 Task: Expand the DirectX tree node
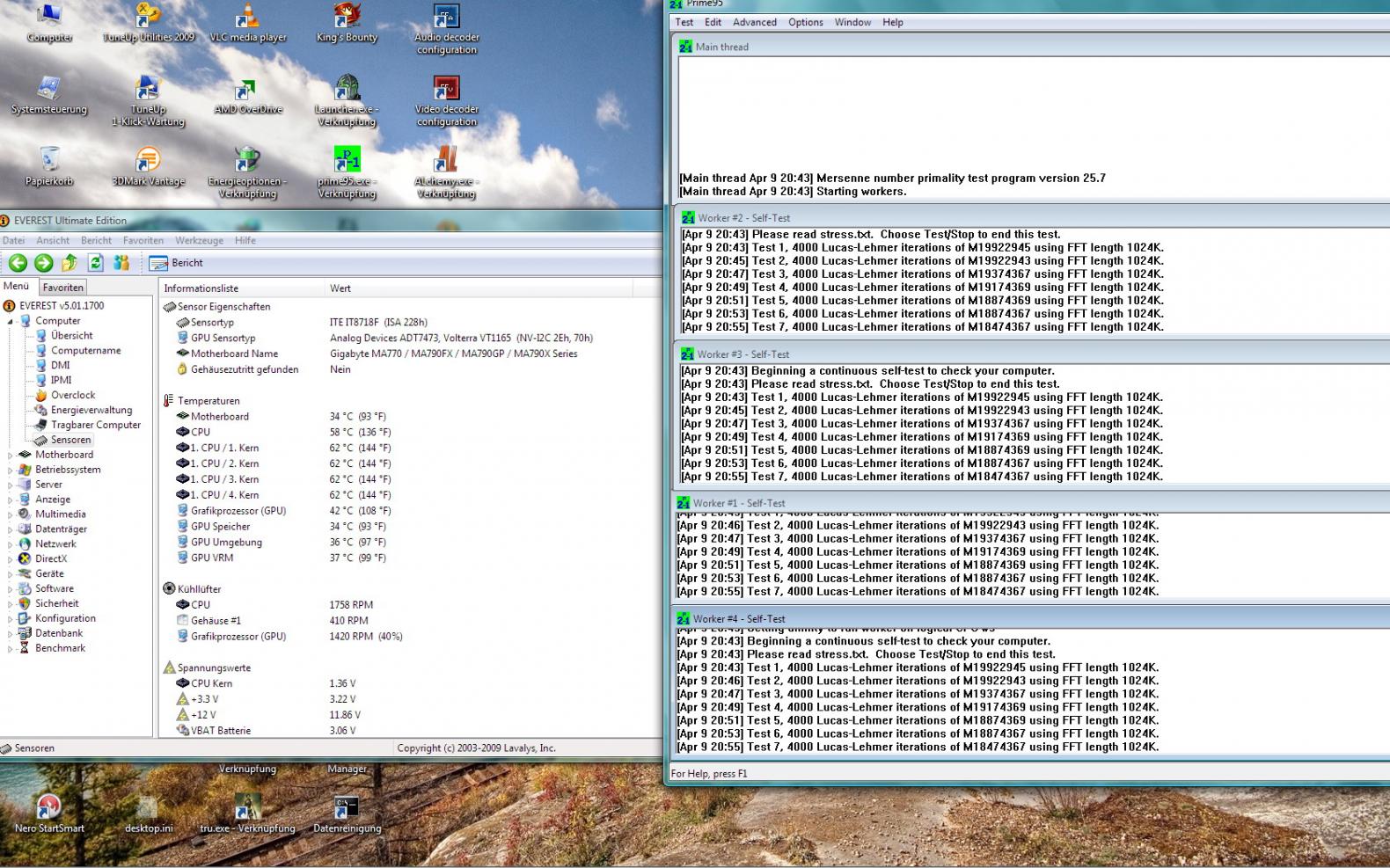tap(11, 558)
